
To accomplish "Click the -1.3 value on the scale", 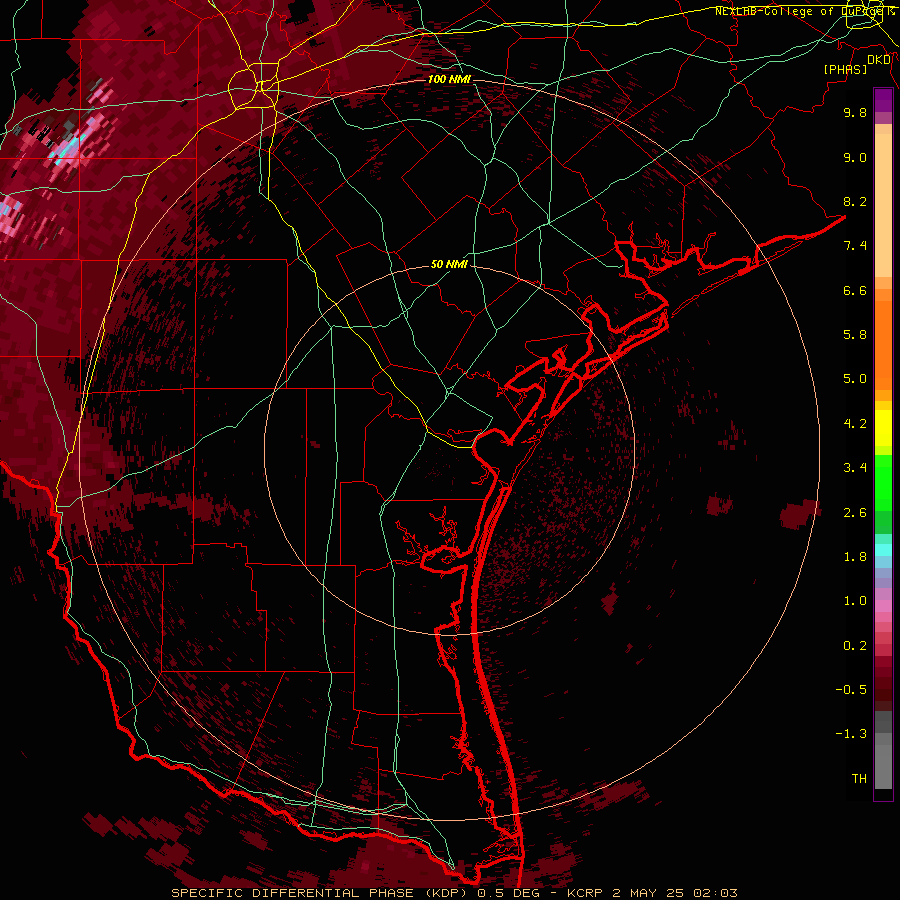I will [851, 734].
